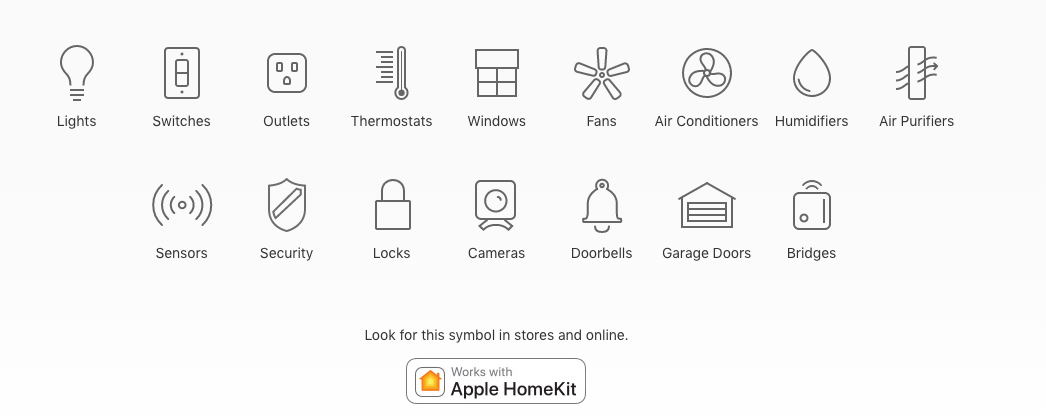This screenshot has height=416, width=1046.
Task: Click the orange Home app icon in badge
Action: click(x=430, y=382)
